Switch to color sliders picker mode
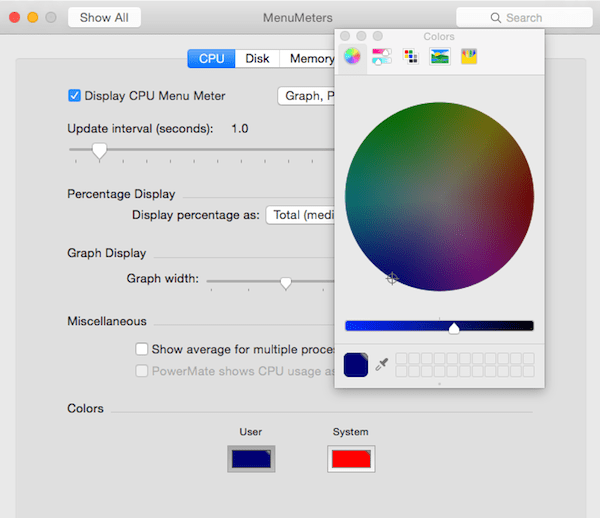This screenshot has height=518, width=600. [x=382, y=57]
